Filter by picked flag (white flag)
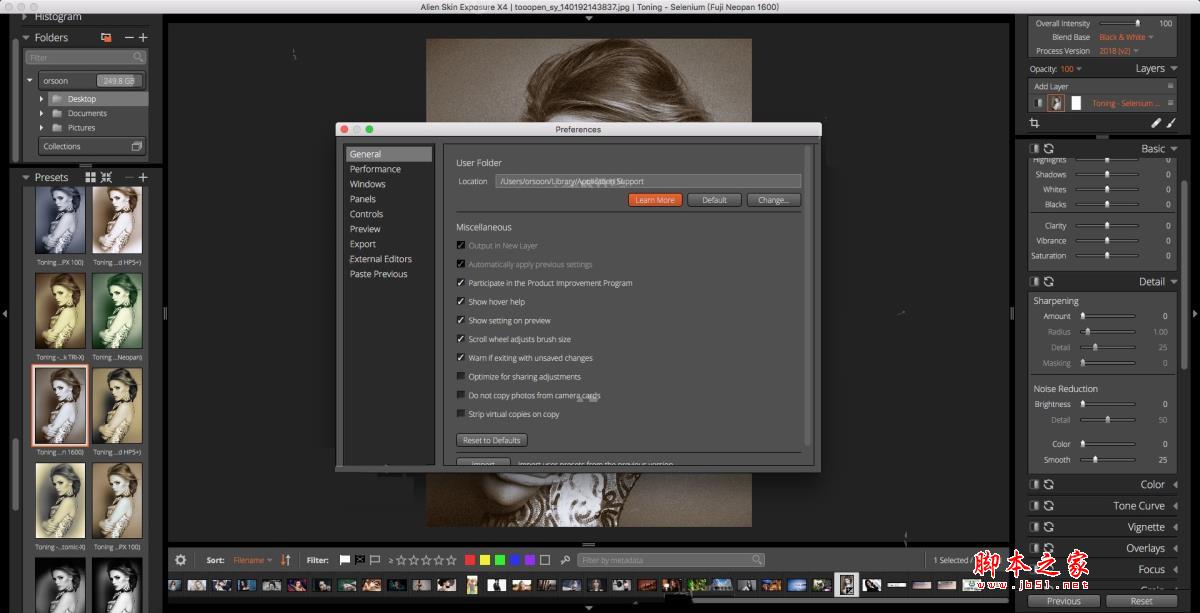Viewport: 1200px width, 613px height. [x=345, y=560]
